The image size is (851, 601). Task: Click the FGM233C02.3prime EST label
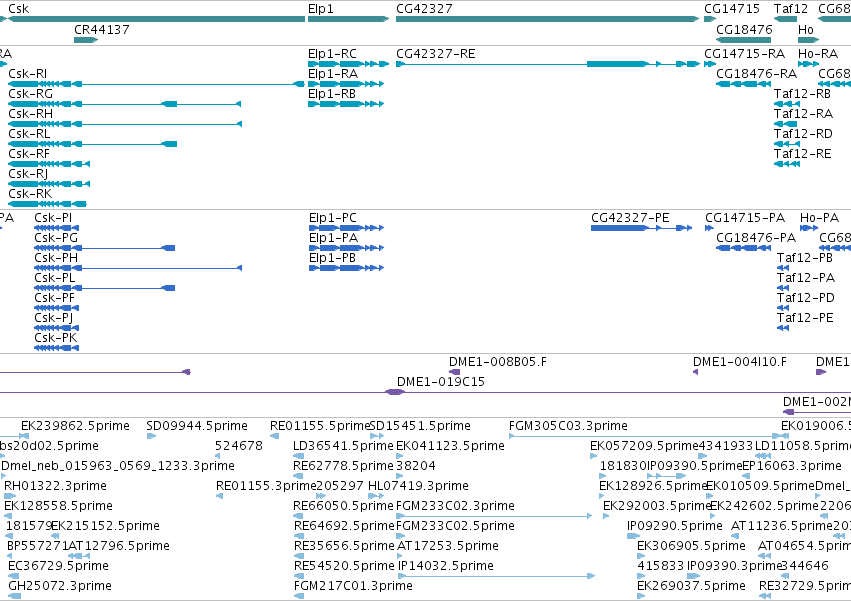pyautogui.click(x=455, y=506)
